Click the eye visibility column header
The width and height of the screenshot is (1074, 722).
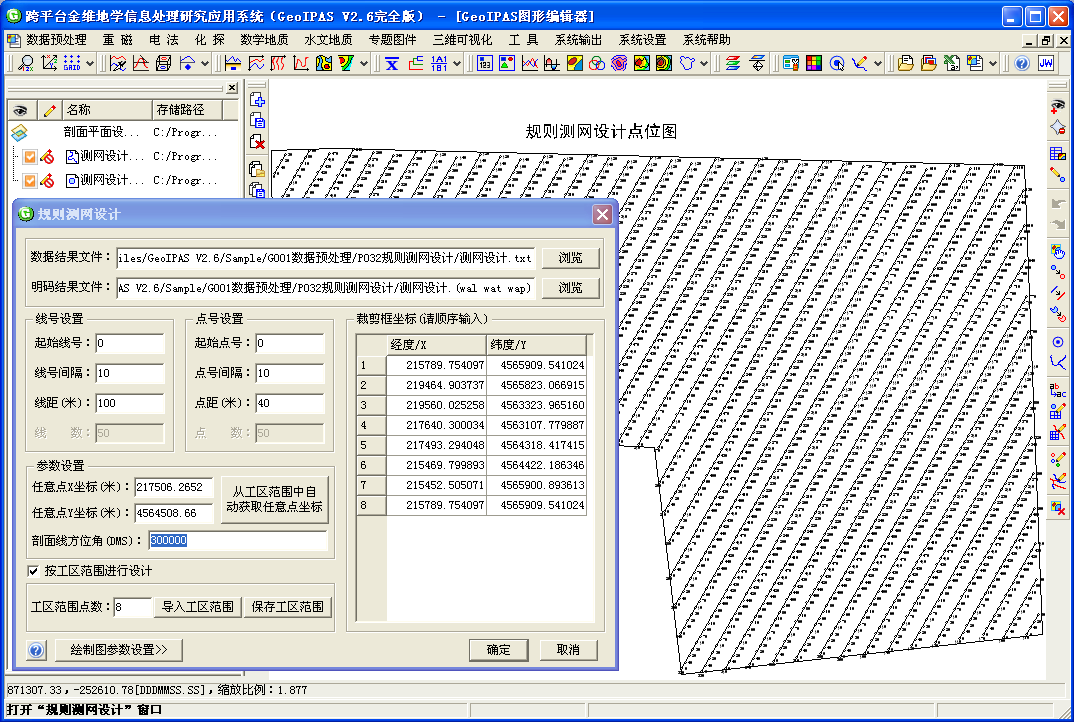pos(21,110)
